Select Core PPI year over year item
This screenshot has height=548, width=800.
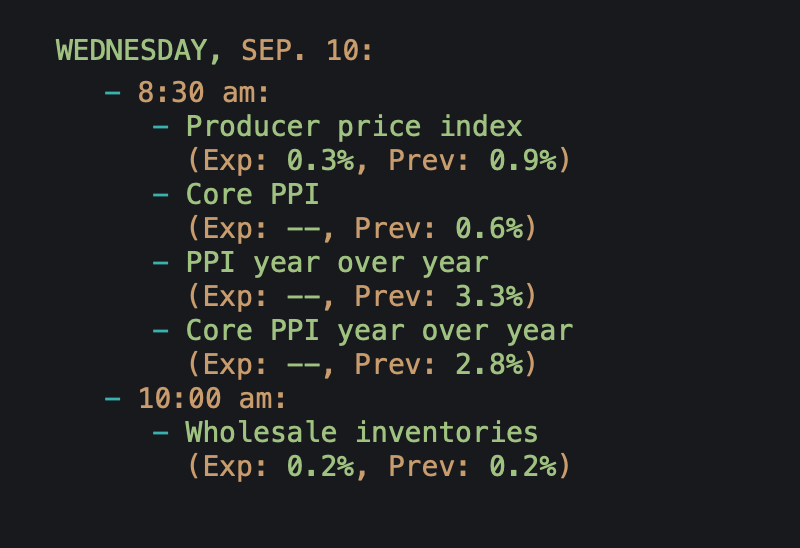pos(380,331)
